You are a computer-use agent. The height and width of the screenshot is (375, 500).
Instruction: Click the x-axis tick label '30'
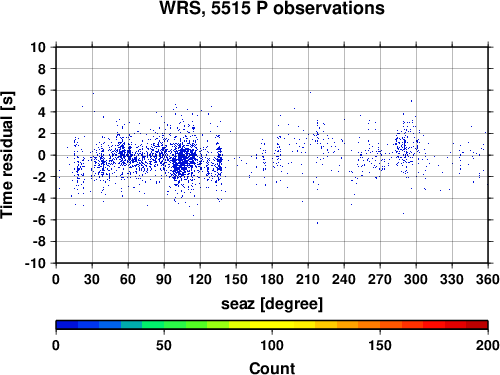(x=92, y=279)
